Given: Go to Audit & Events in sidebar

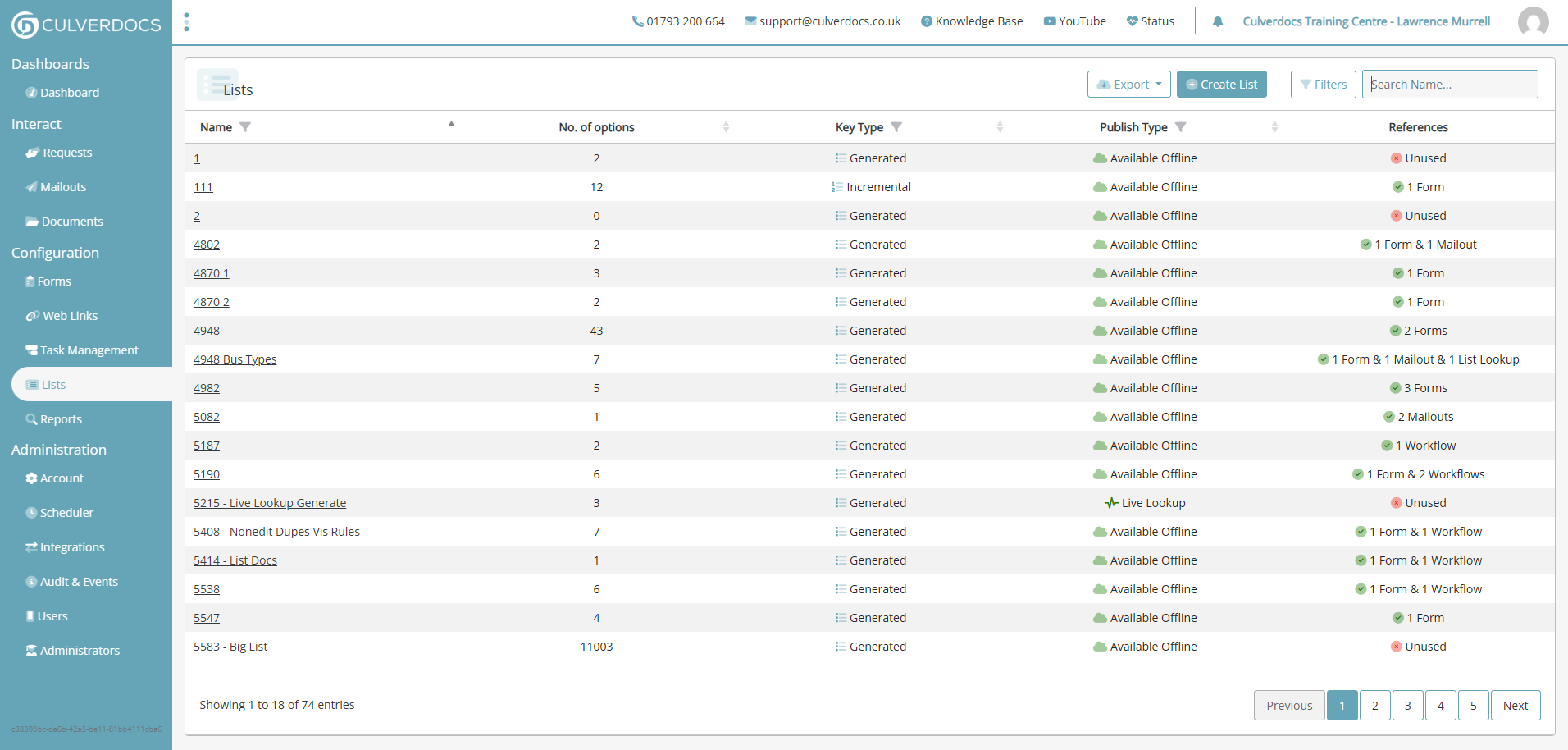Looking at the screenshot, I should (x=79, y=582).
